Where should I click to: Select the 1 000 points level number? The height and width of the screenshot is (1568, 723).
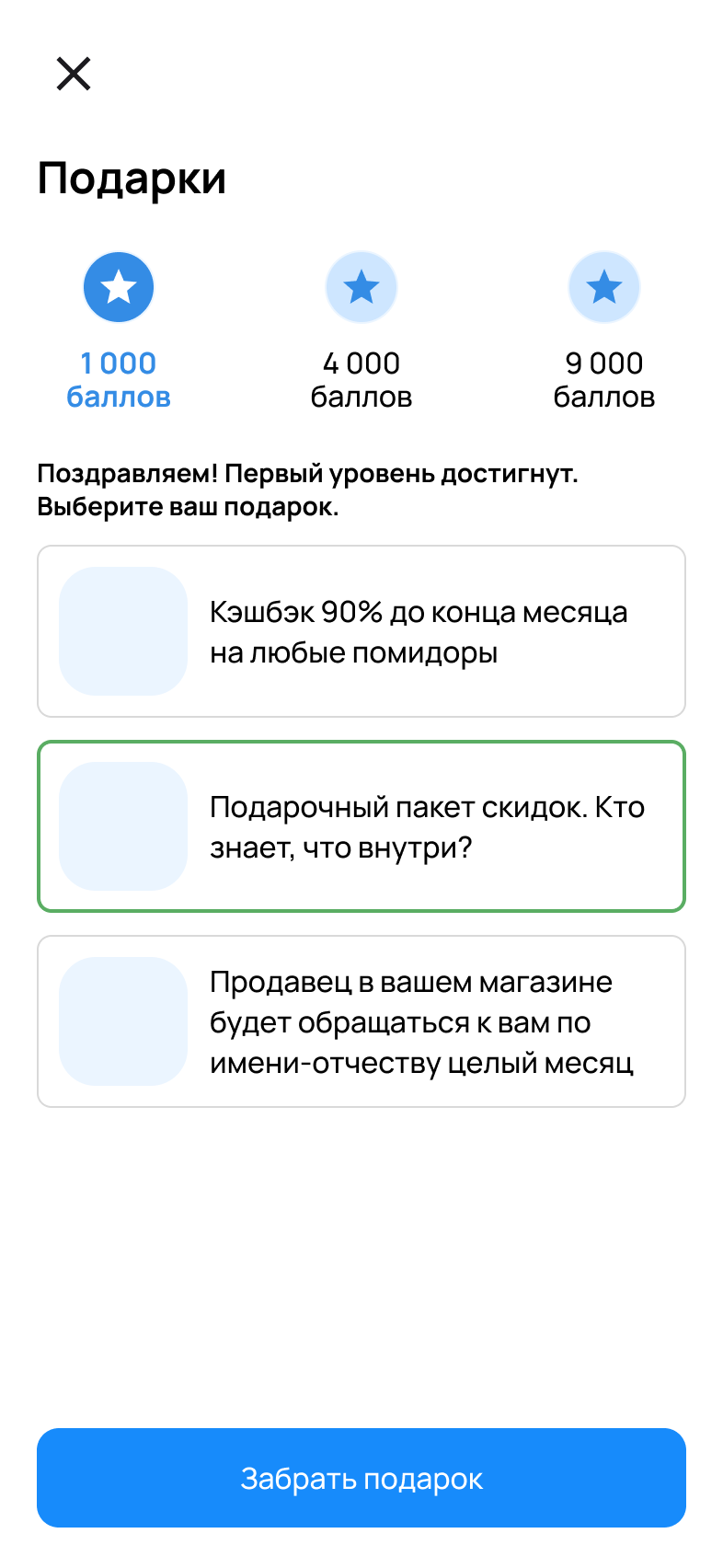[119, 363]
